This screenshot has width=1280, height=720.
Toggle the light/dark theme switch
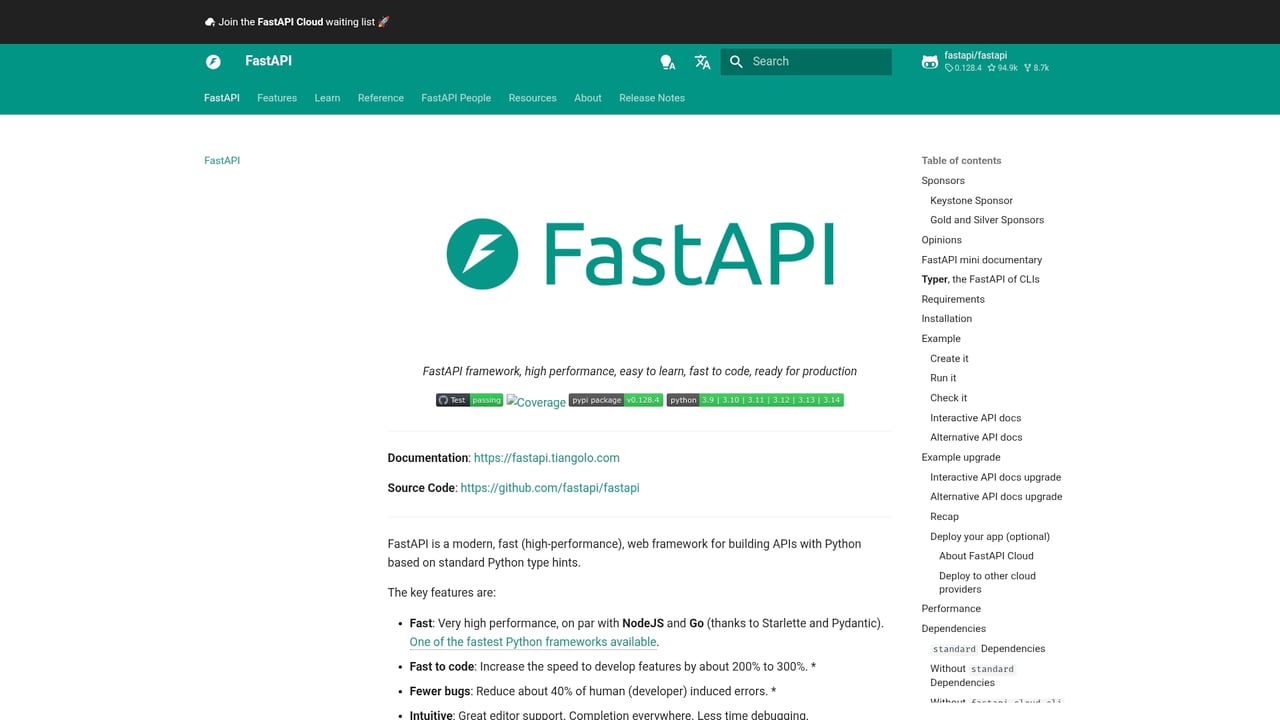click(667, 61)
